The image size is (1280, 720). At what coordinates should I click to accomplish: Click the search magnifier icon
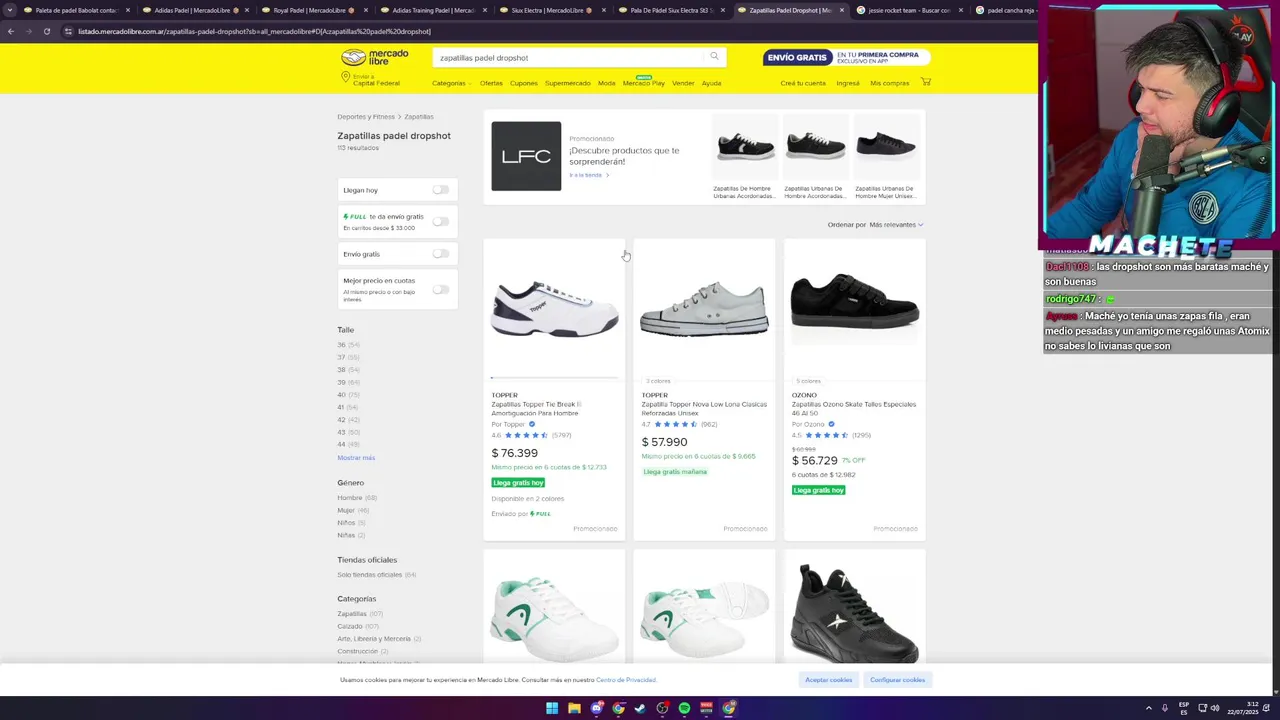[x=714, y=57]
